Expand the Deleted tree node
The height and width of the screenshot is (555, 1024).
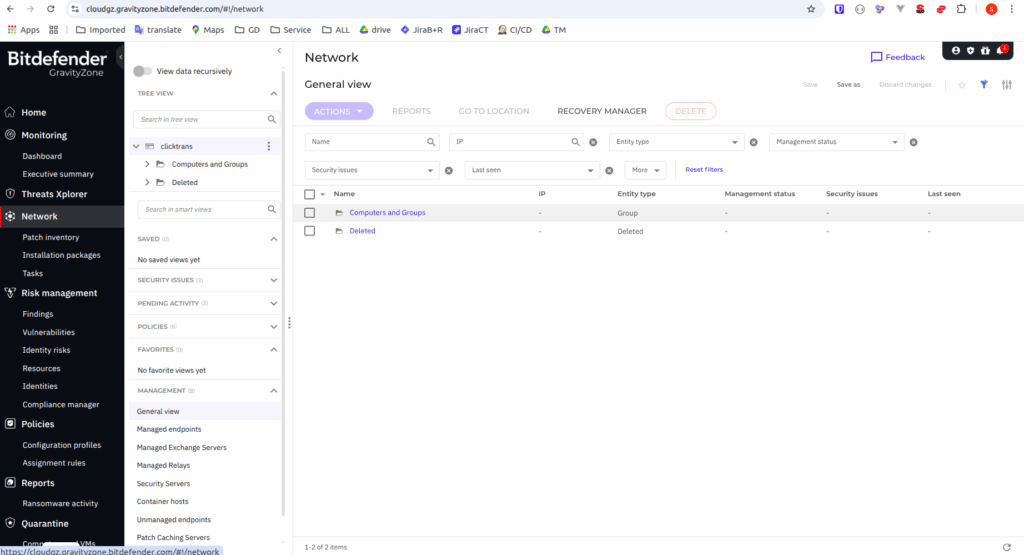(147, 182)
